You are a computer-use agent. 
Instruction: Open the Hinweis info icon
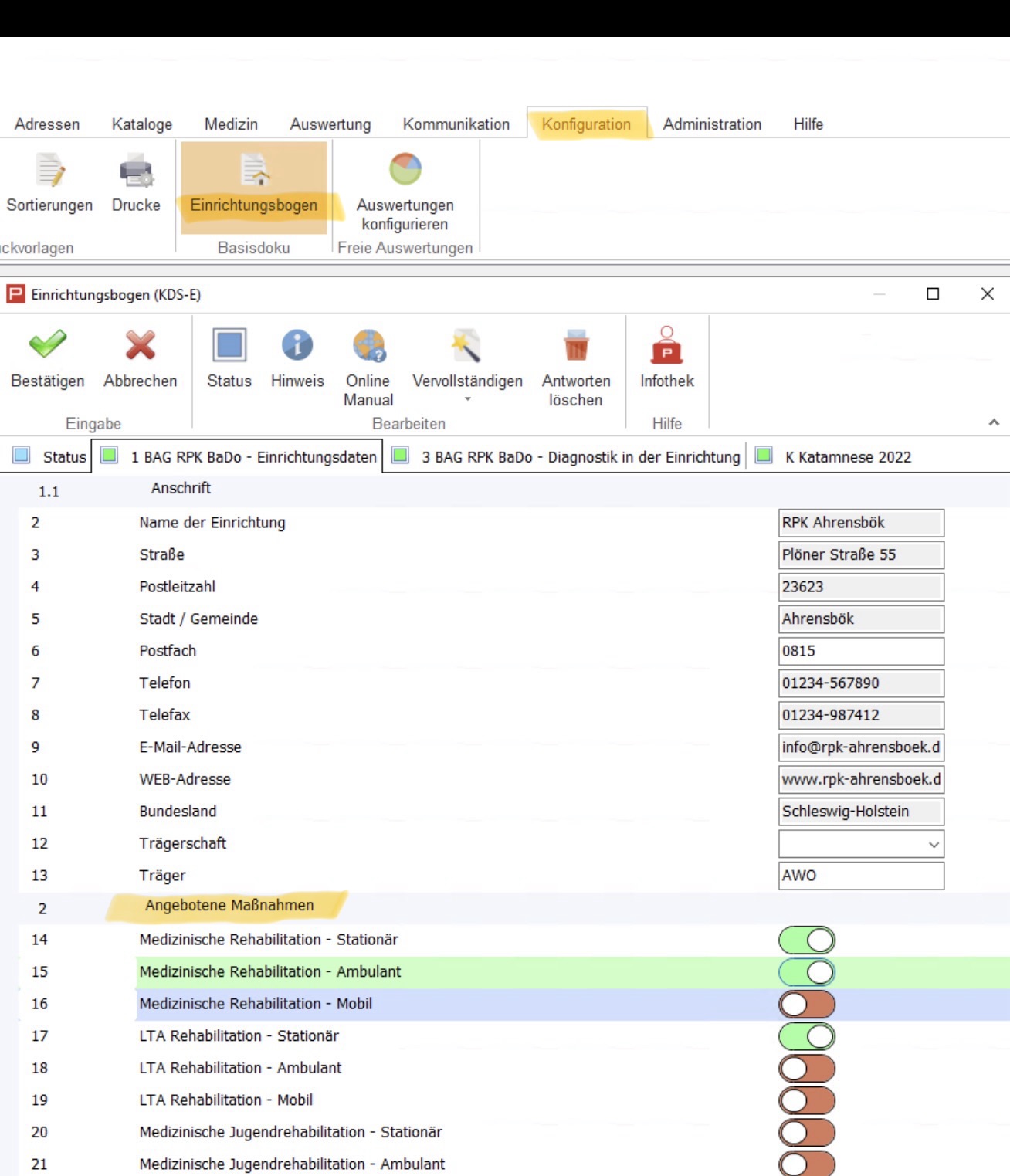297,345
